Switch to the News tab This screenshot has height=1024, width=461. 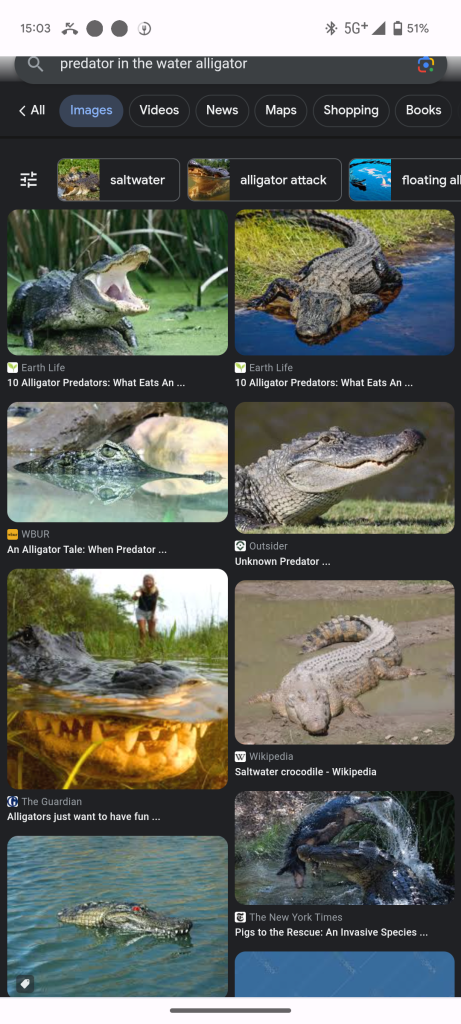point(222,110)
